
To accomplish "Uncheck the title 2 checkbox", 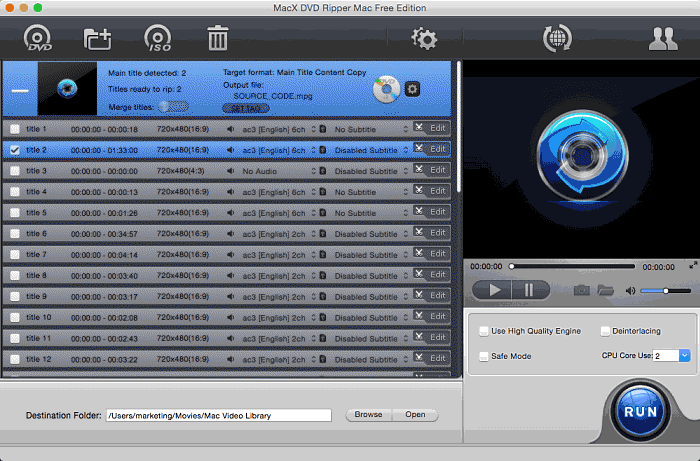I will [x=15, y=150].
